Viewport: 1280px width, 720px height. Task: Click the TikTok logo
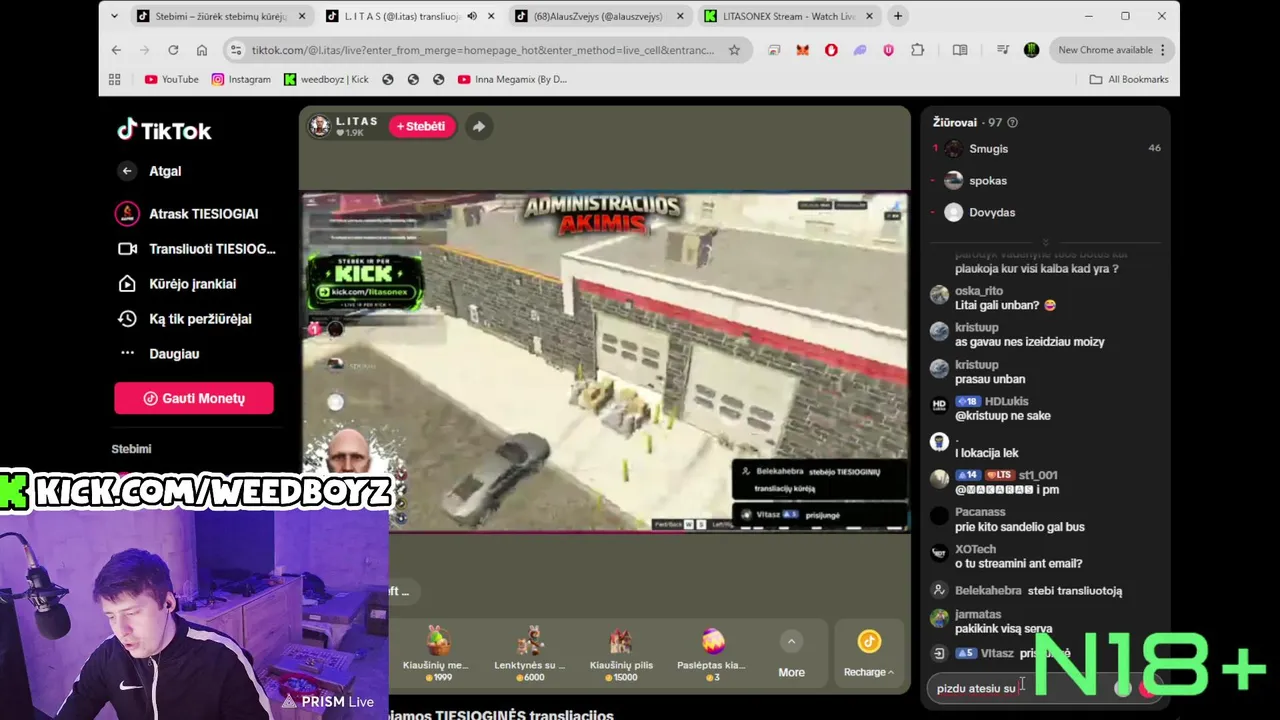[x=164, y=130]
